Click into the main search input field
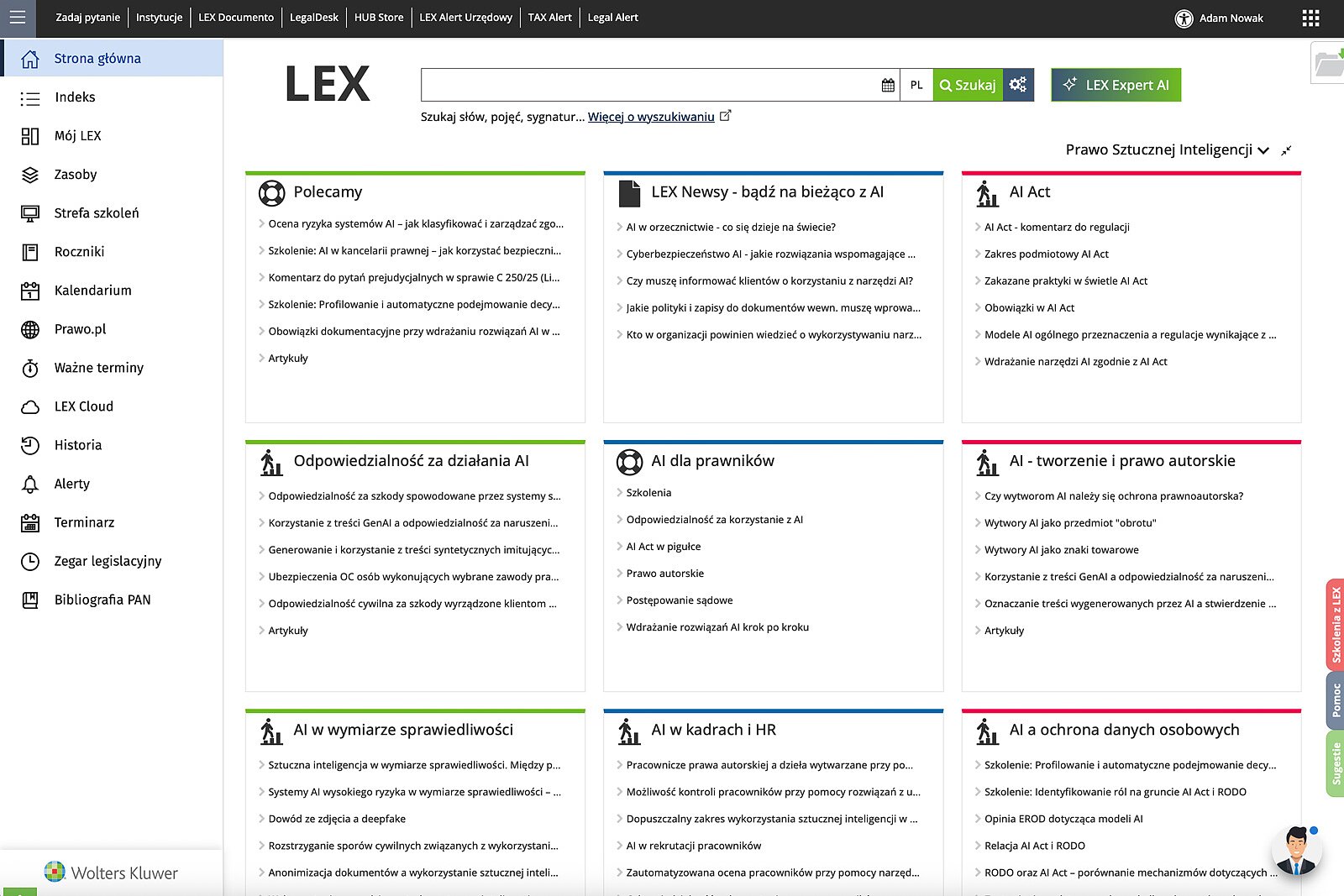 pos(648,85)
